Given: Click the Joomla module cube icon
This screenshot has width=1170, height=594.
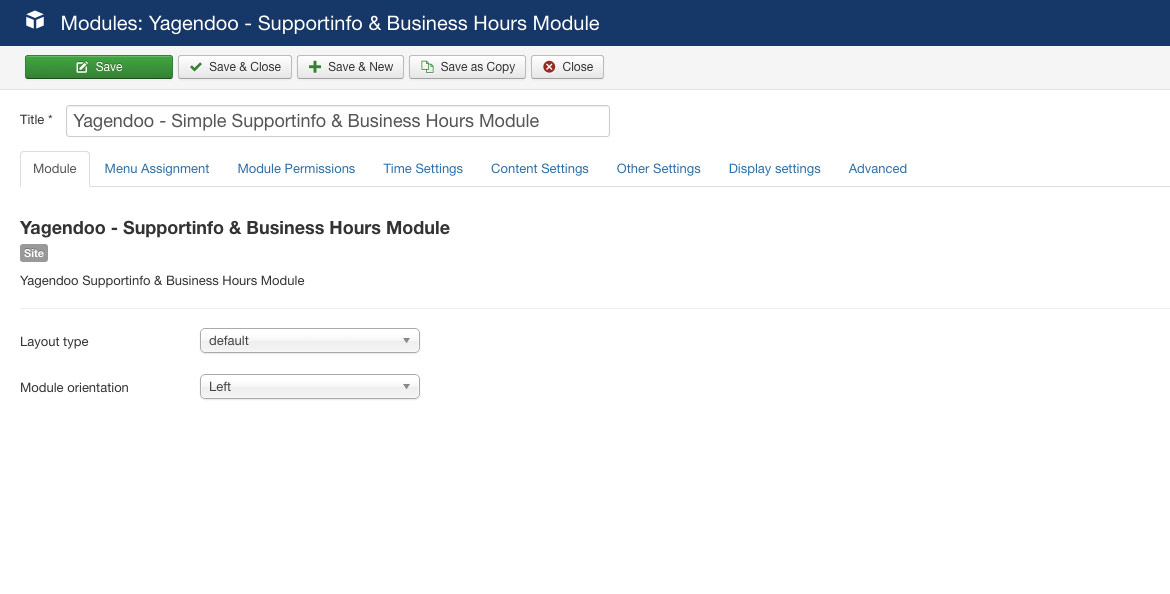Looking at the screenshot, I should point(35,21).
